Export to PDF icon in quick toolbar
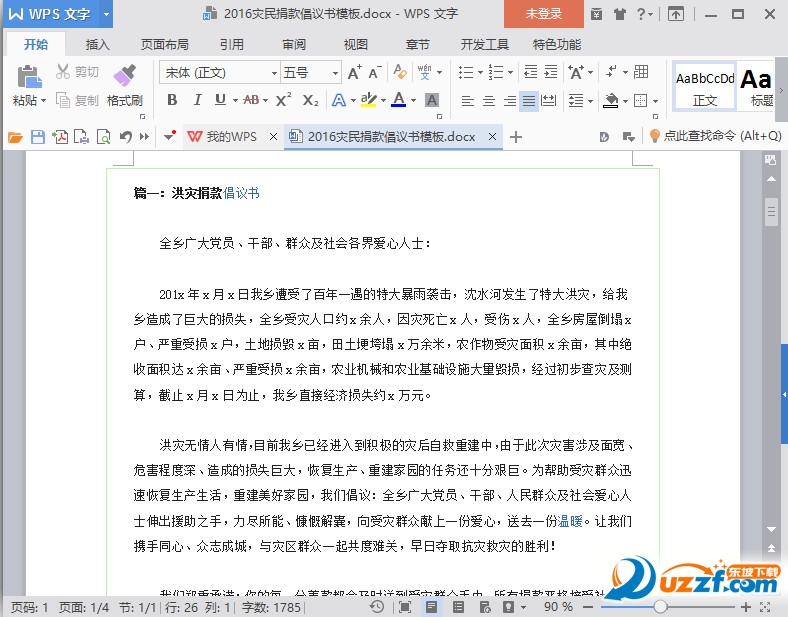 pyautogui.click(x=60, y=137)
